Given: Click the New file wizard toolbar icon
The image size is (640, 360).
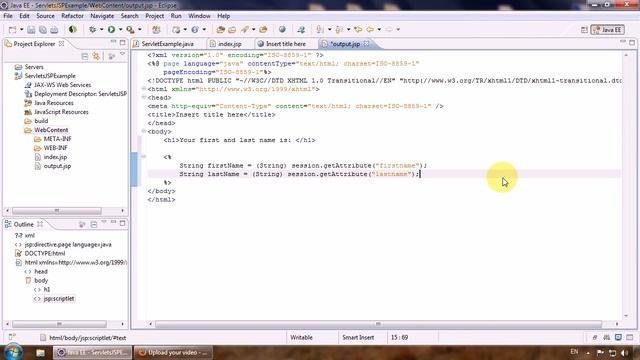Looking at the screenshot, I should (x=12, y=29).
